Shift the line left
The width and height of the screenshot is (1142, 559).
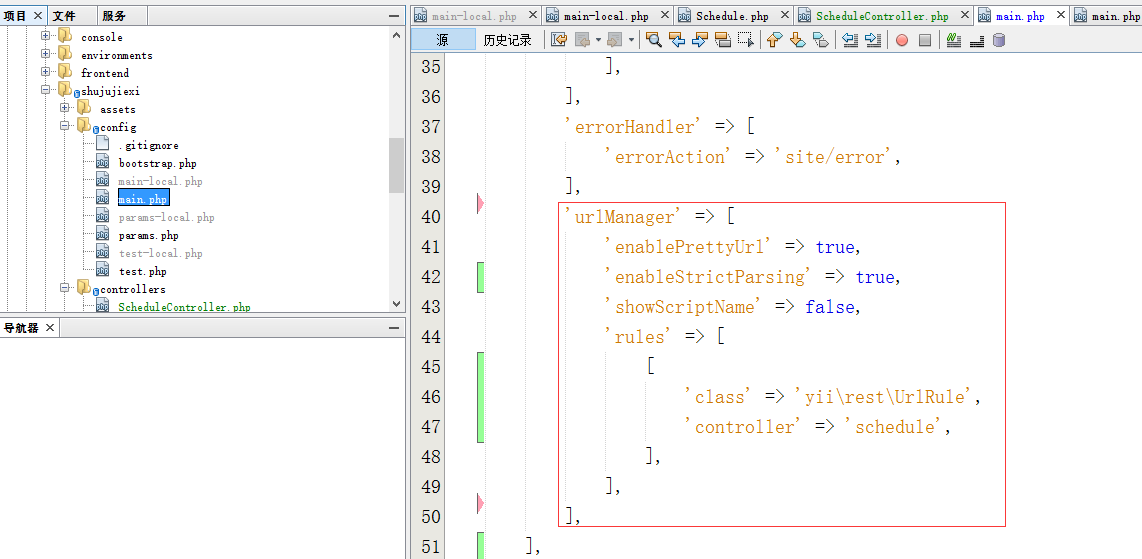pyautogui.click(x=850, y=40)
